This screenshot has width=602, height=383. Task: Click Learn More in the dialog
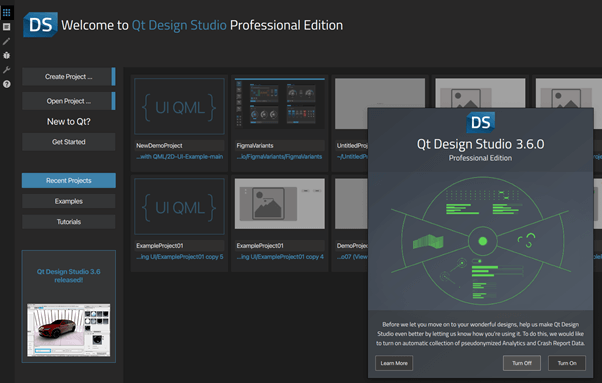[x=394, y=363]
